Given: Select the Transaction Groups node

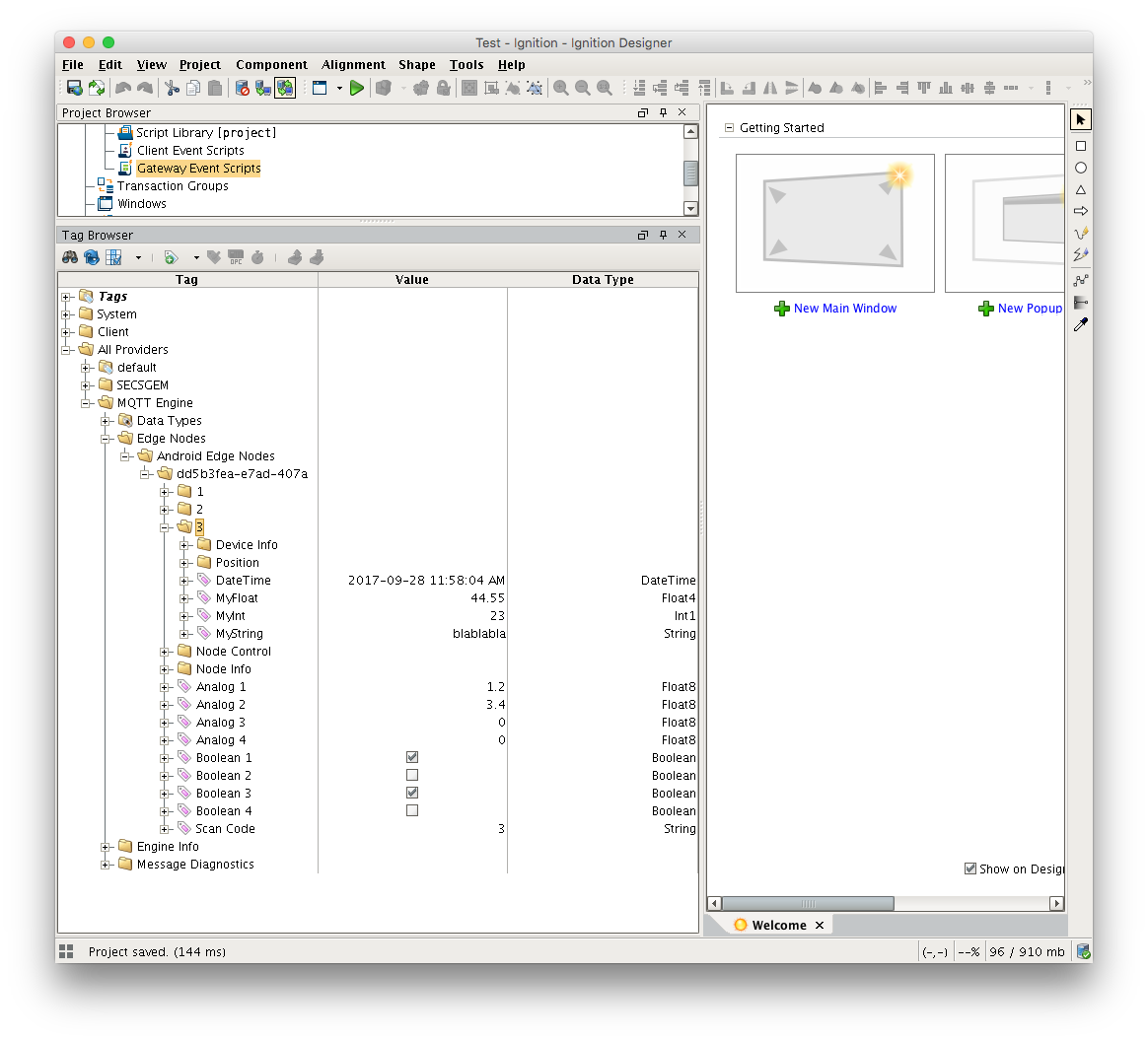Looking at the screenshot, I should (x=173, y=186).
